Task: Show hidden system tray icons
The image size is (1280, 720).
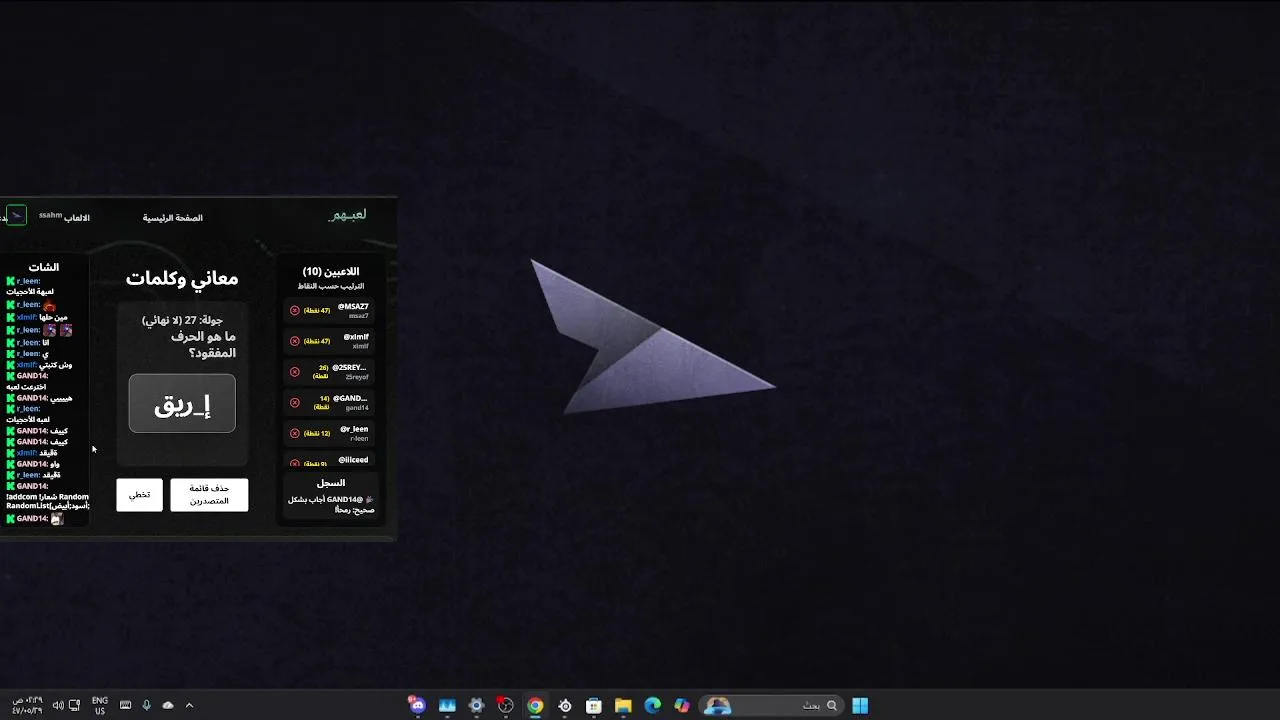Action: coord(189,705)
